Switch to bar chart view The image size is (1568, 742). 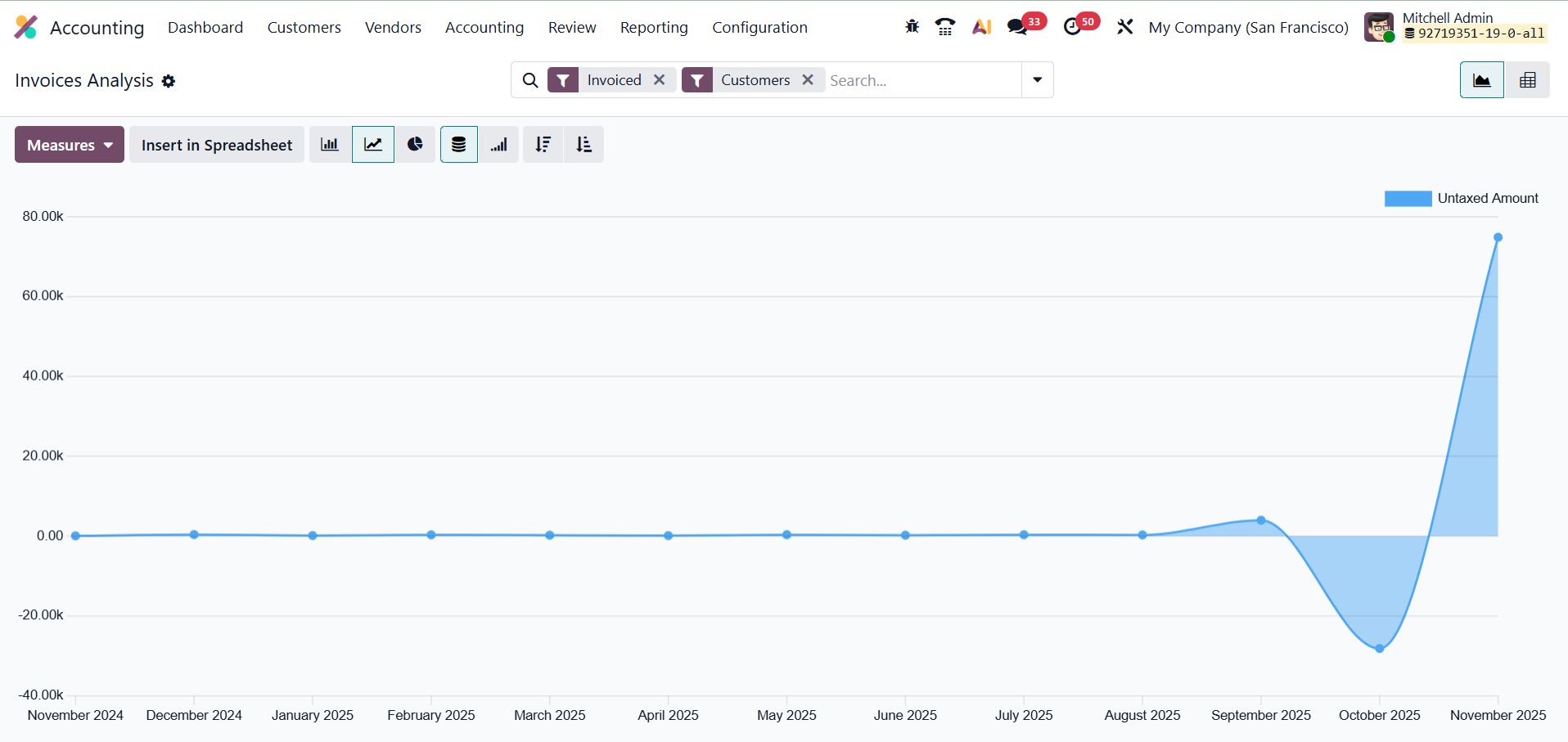330,145
